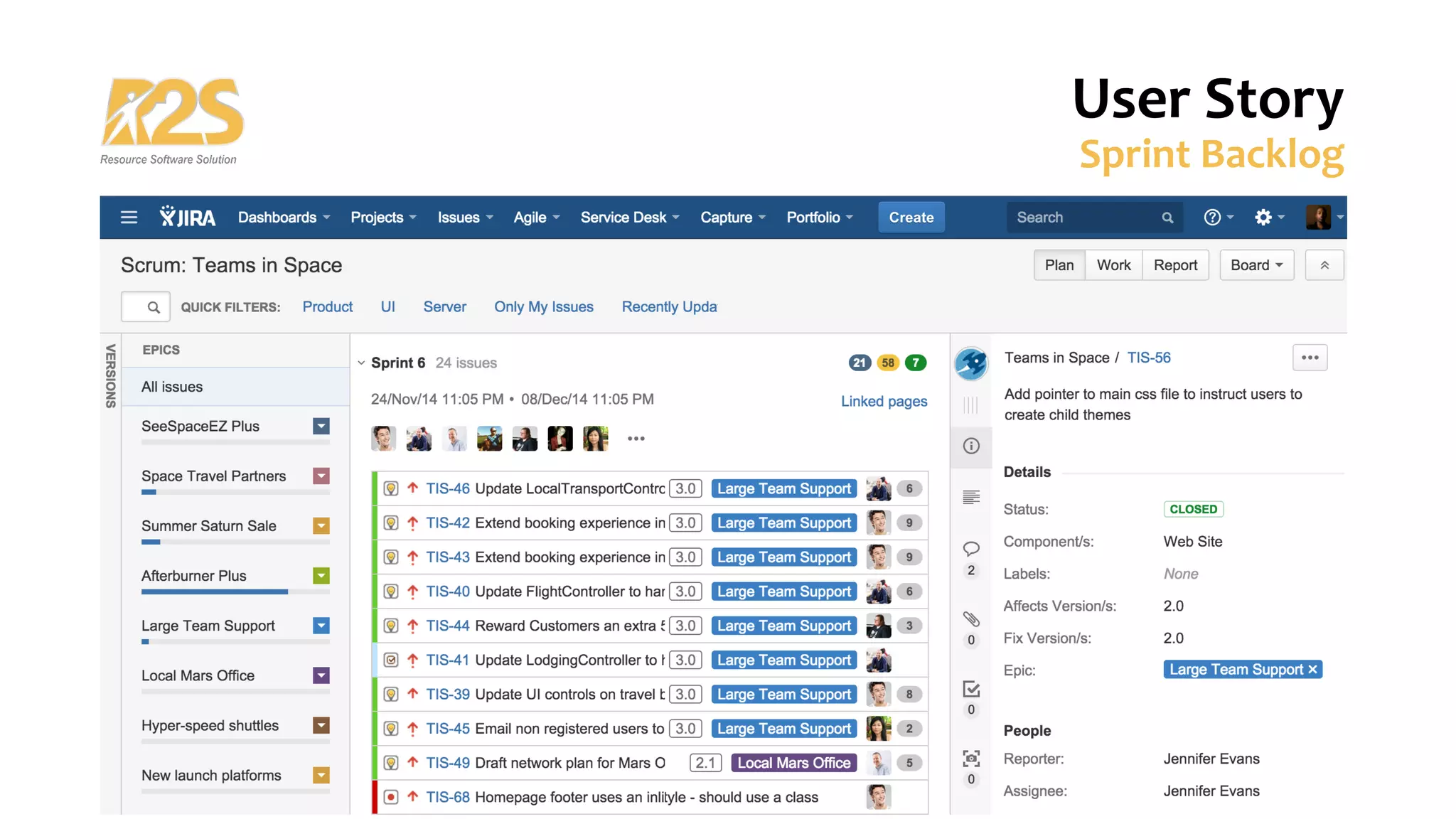
Task: Open the hamburger sidebar menu
Action: pos(129,218)
